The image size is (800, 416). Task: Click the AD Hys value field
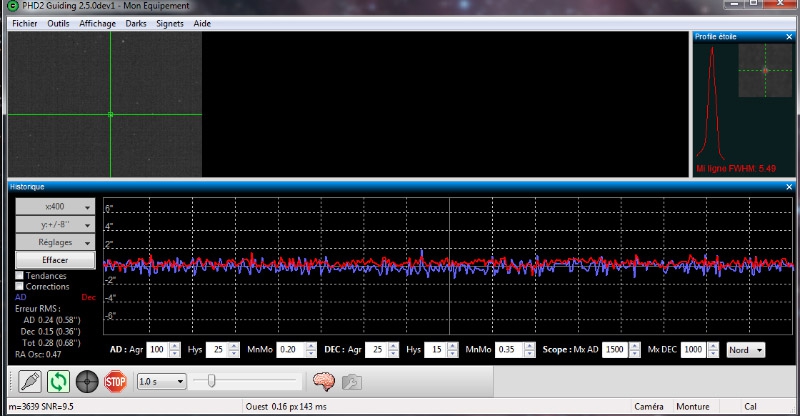pyautogui.click(x=217, y=350)
